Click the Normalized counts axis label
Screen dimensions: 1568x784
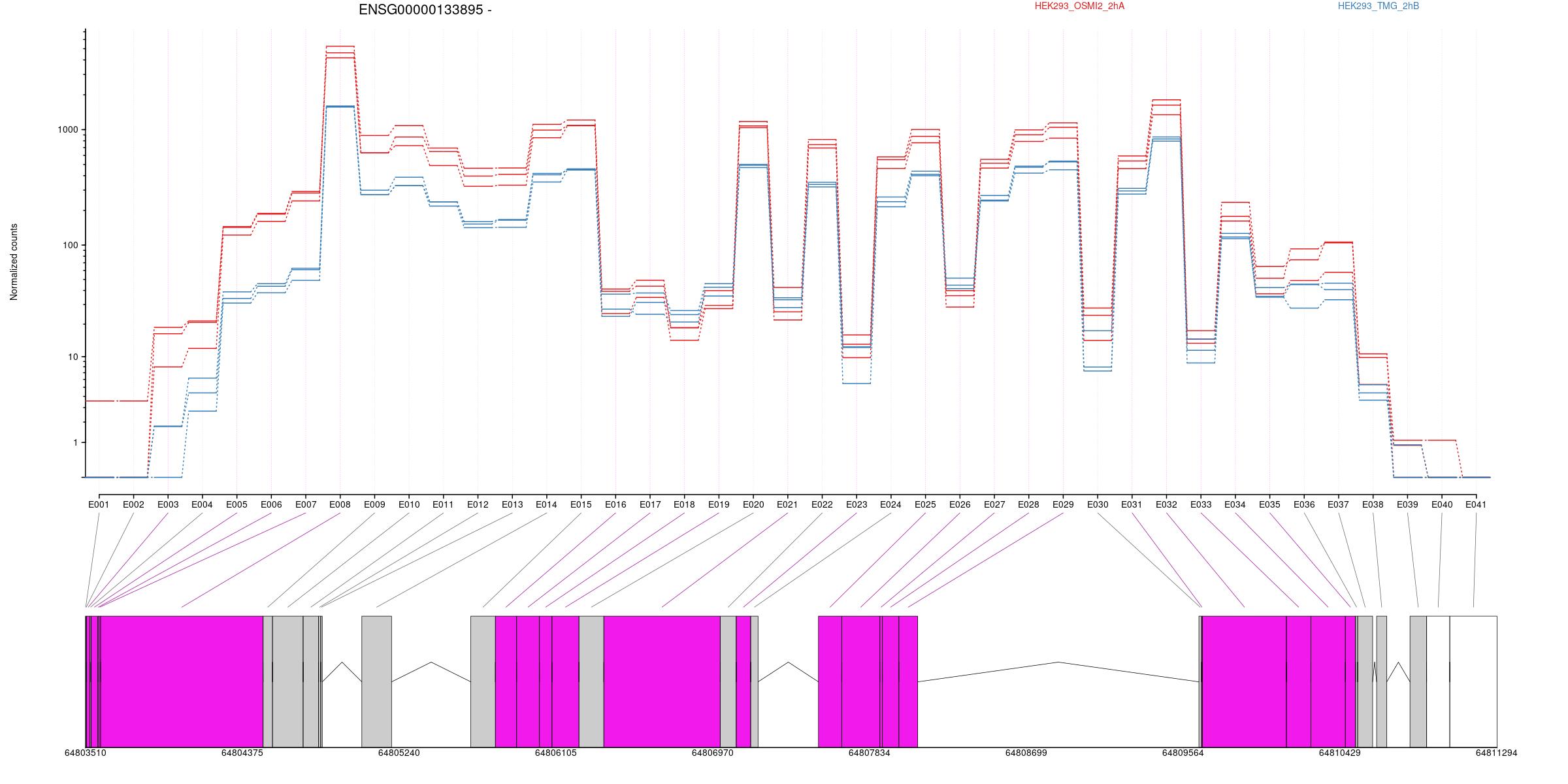(x=14, y=262)
